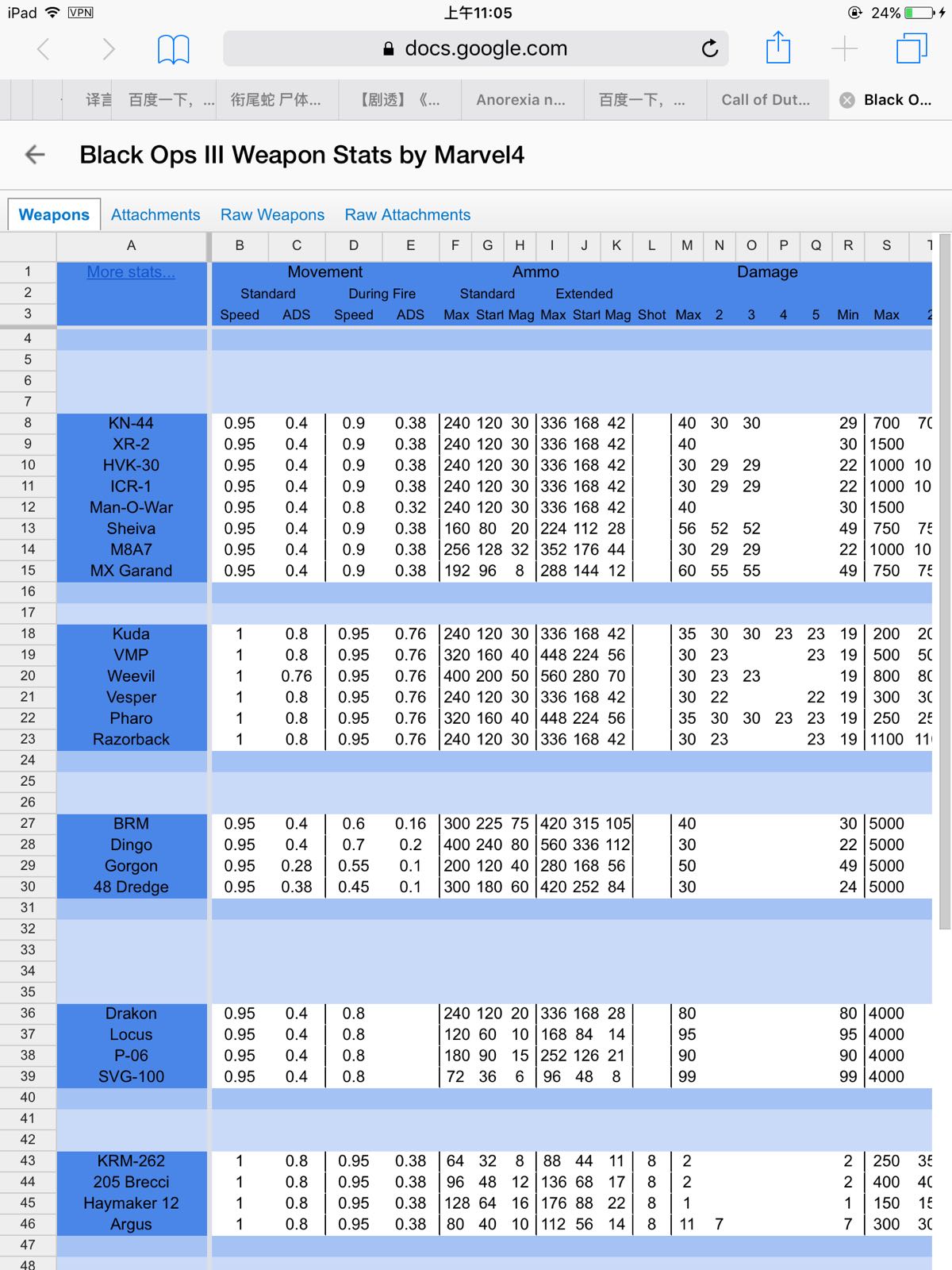Select the Locus weapon cell

131,1034
